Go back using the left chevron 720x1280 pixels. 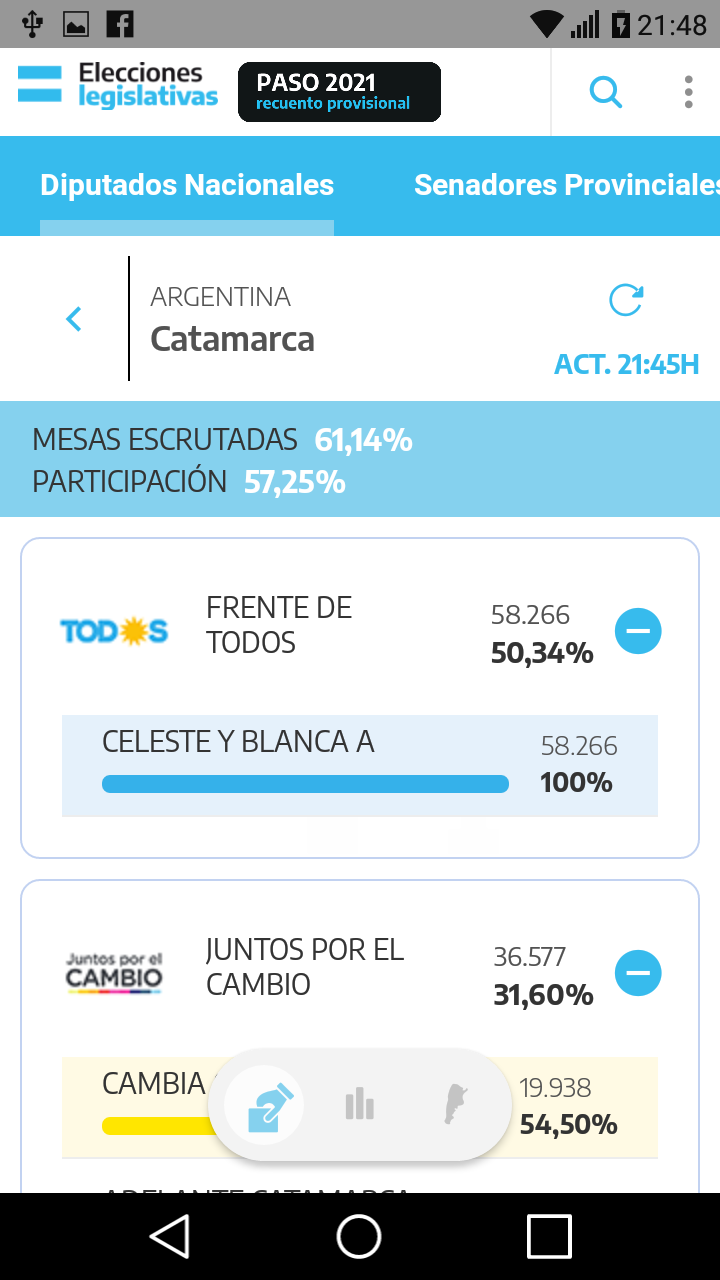[73, 319]
